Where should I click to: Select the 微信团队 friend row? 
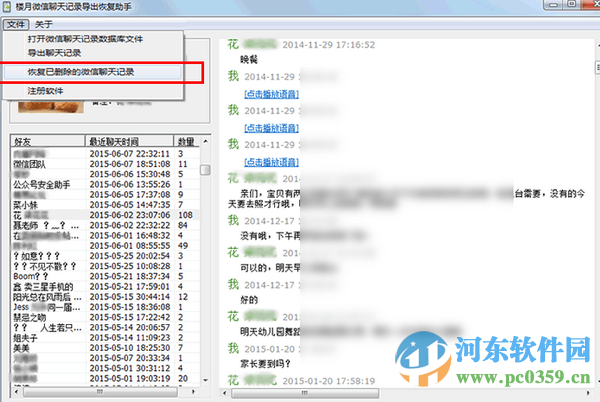[105, 164]
